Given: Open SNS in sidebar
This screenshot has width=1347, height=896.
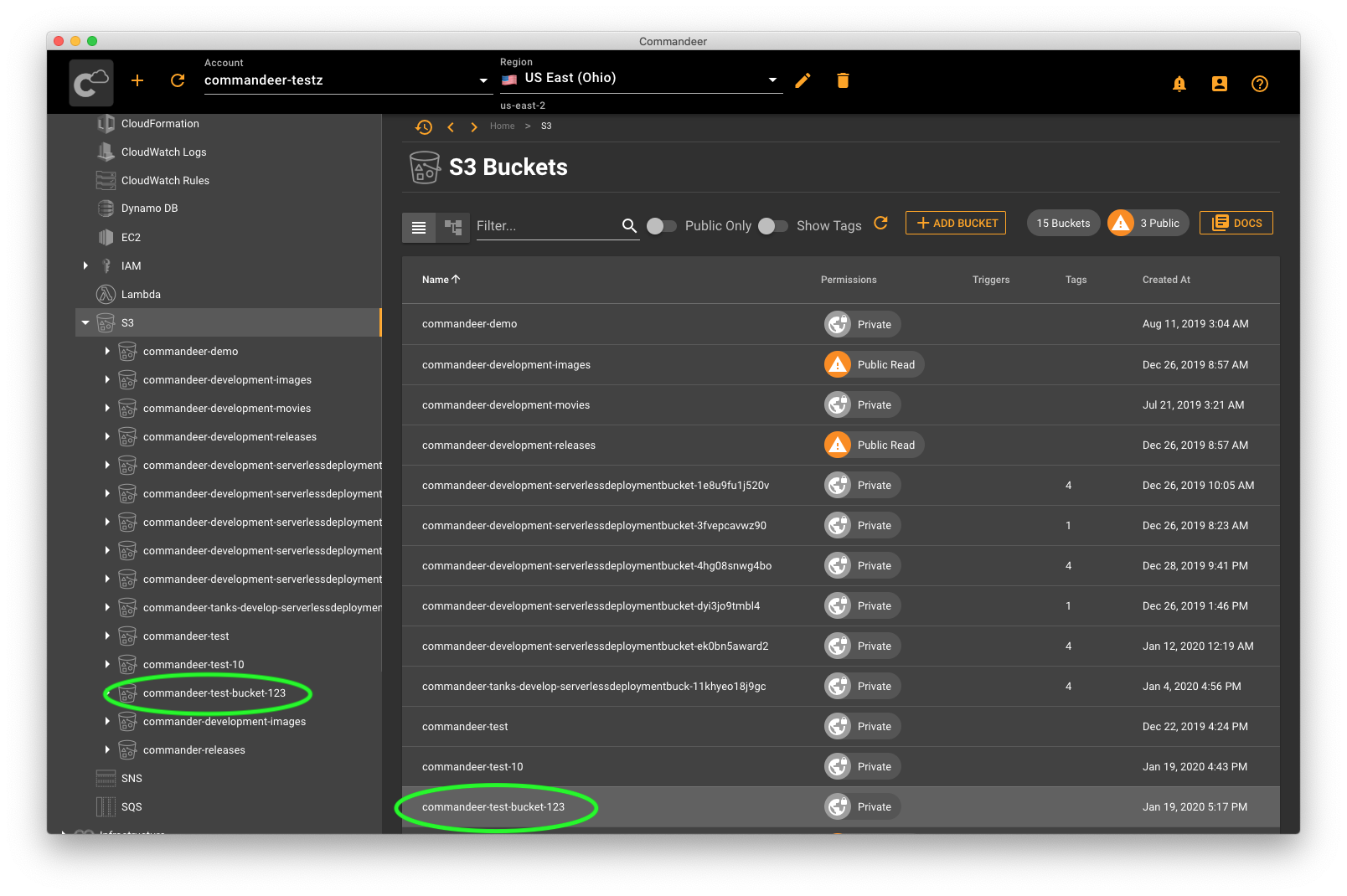Looking at the screenshot, I should click(x=132, y=779).
